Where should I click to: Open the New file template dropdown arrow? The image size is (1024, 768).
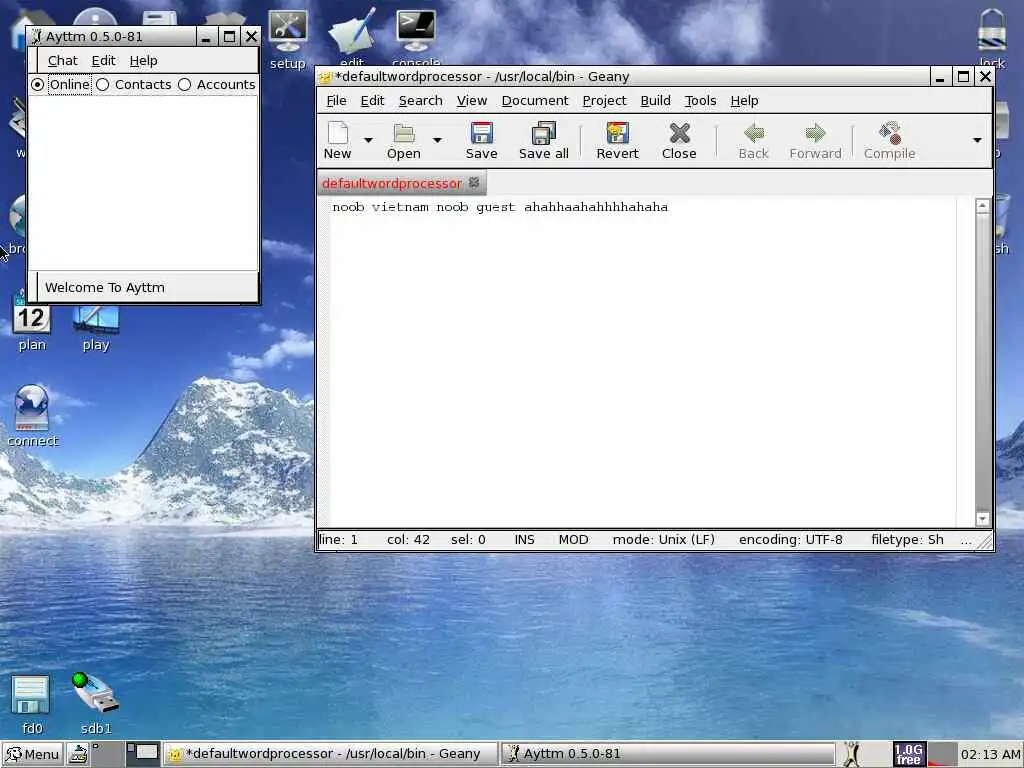[368, 140]
